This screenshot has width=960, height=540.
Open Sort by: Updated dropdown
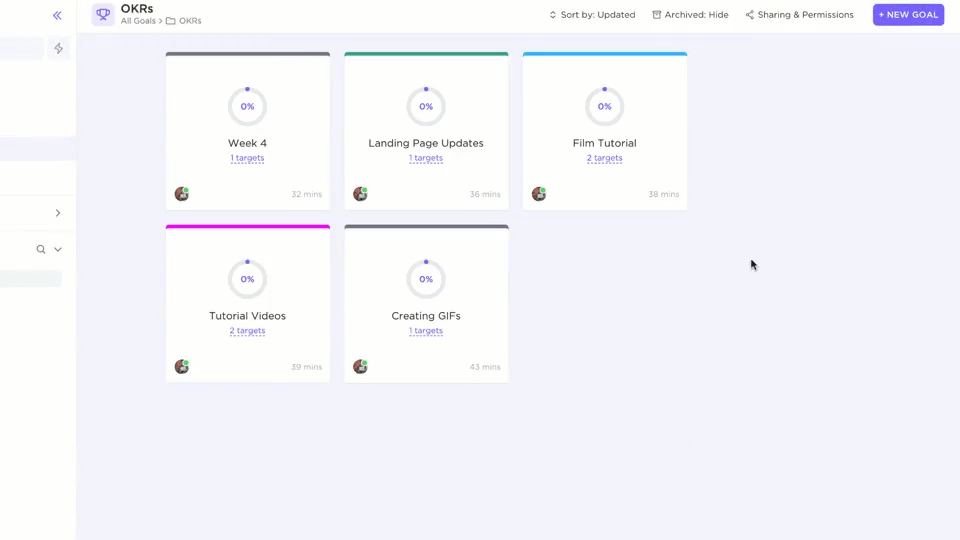pos(592,15)
